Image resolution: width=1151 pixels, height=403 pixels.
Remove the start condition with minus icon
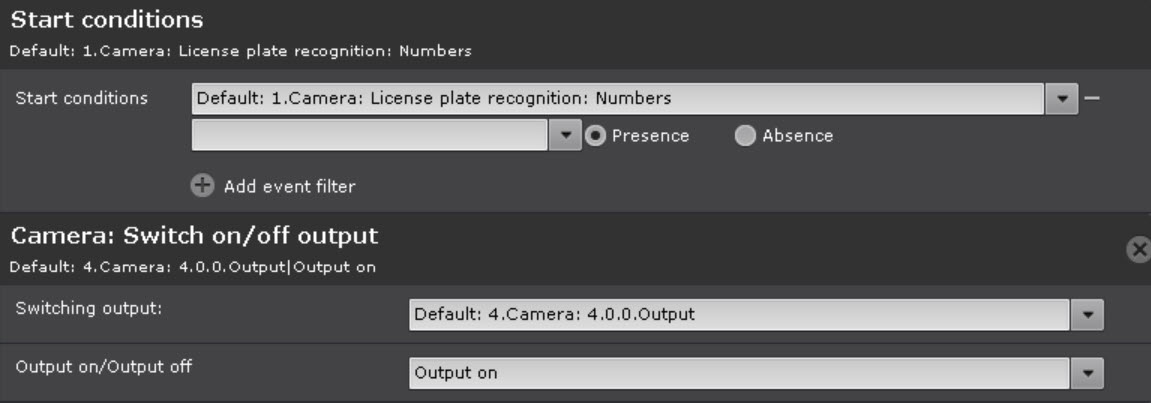tap(1092, 99)
